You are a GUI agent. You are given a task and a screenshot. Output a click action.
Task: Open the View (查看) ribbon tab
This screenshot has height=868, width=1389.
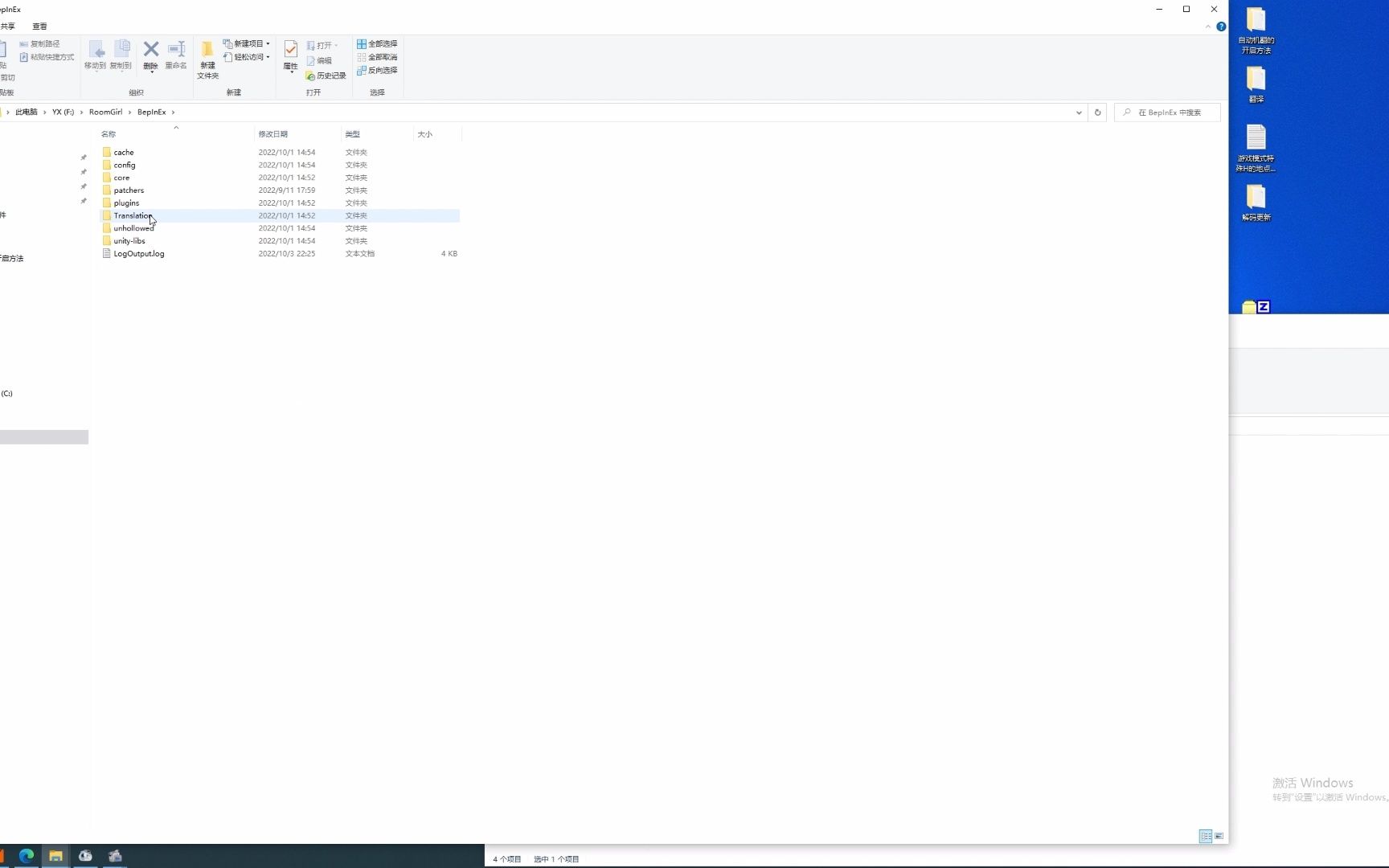tap(39, 27)
